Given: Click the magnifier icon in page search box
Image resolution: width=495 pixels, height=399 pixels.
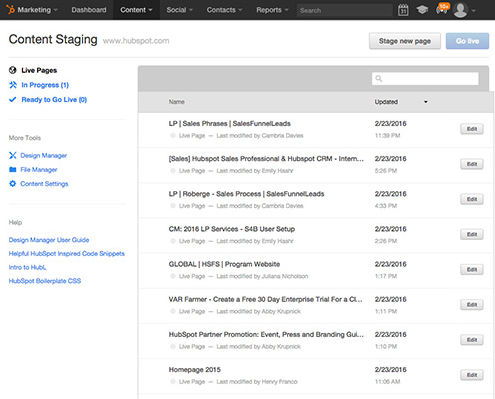Looking at the screenshot, I should (x=379, y=78).
